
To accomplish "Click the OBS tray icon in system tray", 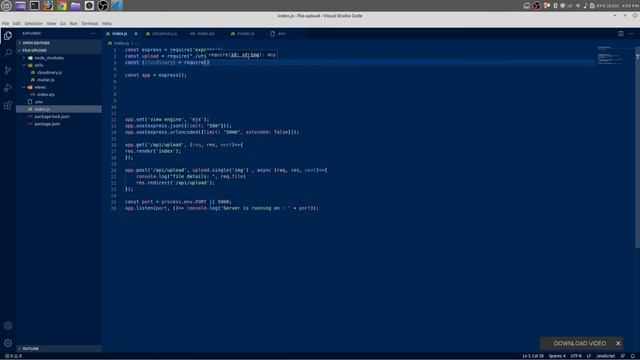I will tap(536, 6).
